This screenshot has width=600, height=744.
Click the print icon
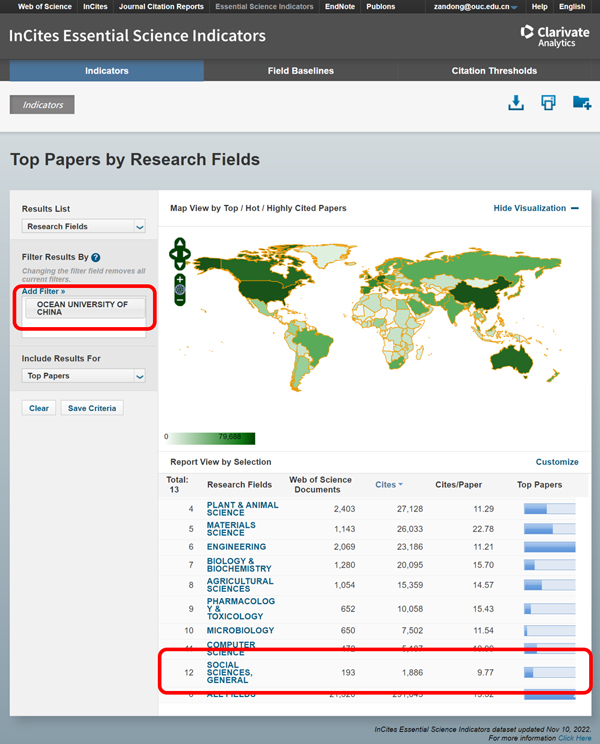click(x=548, y=102)
